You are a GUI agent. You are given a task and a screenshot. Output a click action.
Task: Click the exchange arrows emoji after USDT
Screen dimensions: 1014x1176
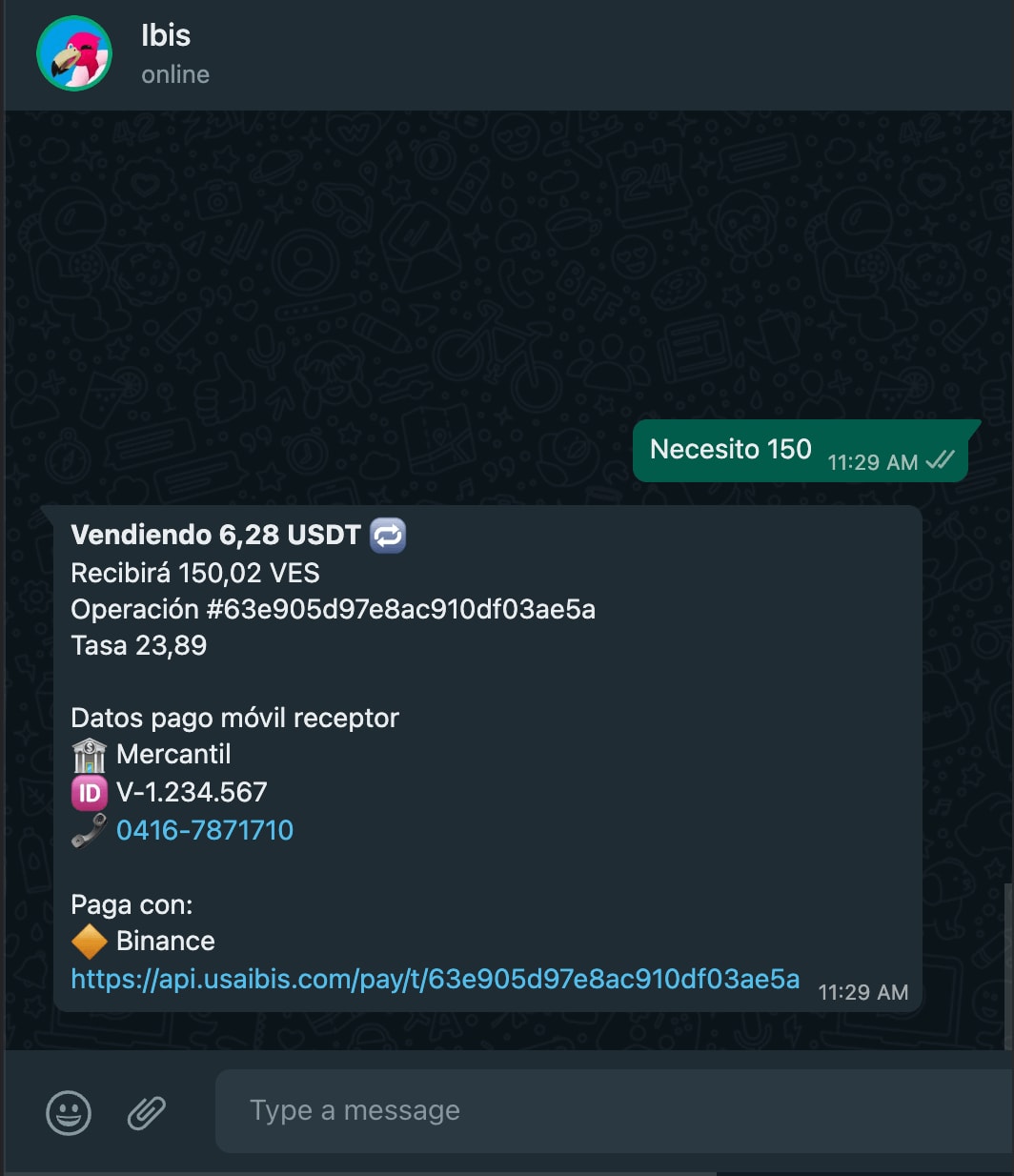[x=388, y=535]
